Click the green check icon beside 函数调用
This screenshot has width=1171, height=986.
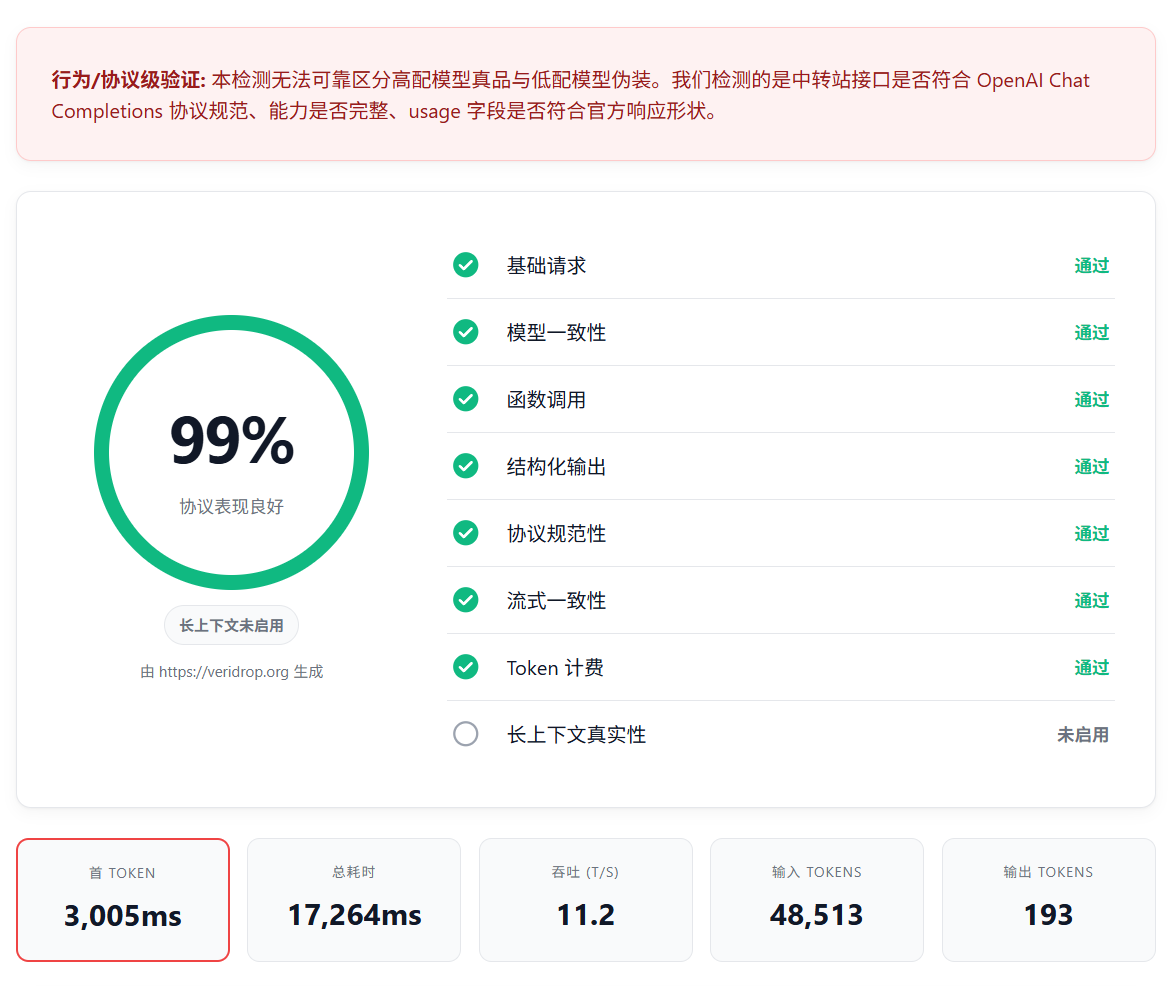tap(465, 399)
